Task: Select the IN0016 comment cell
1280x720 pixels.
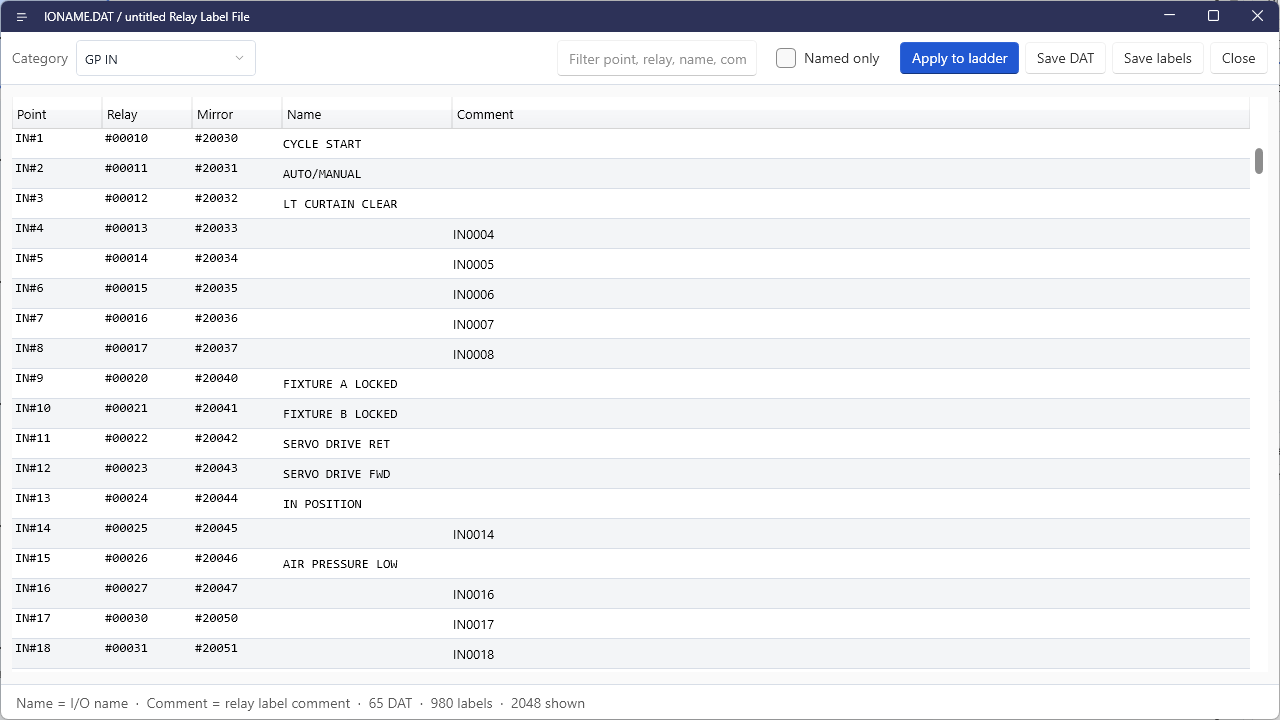Action: coord(850,594)
